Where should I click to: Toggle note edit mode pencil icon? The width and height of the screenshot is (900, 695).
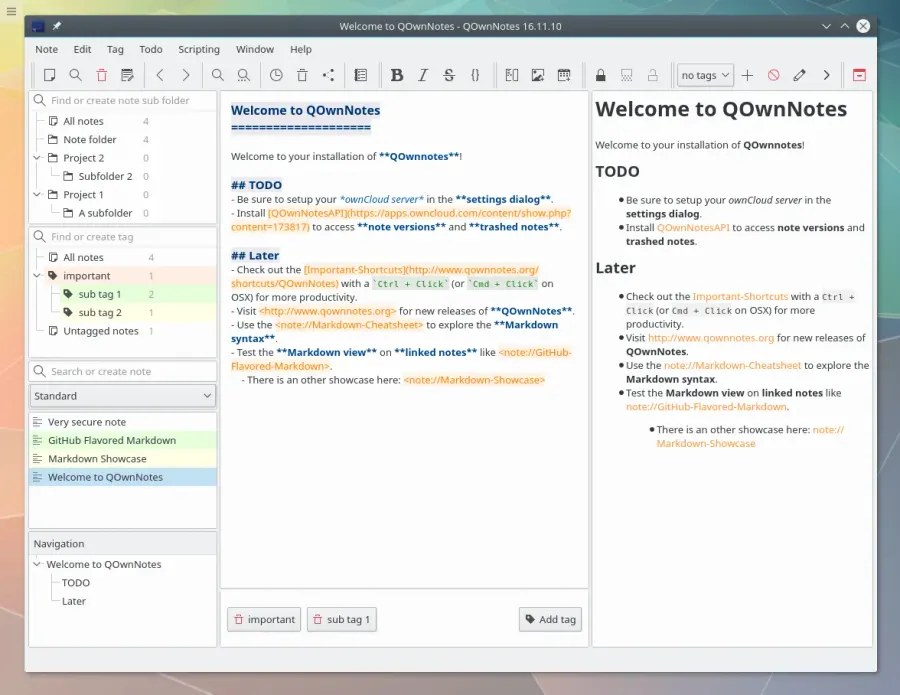tap(800, 75)
